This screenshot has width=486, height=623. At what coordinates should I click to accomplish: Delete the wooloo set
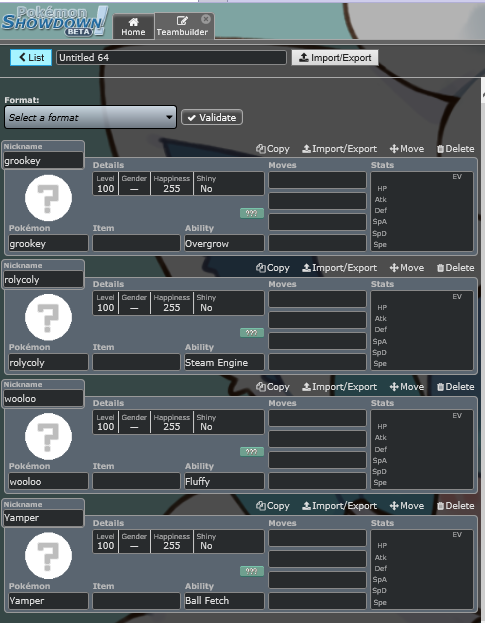pyautogui.click(x=455, y=387)
